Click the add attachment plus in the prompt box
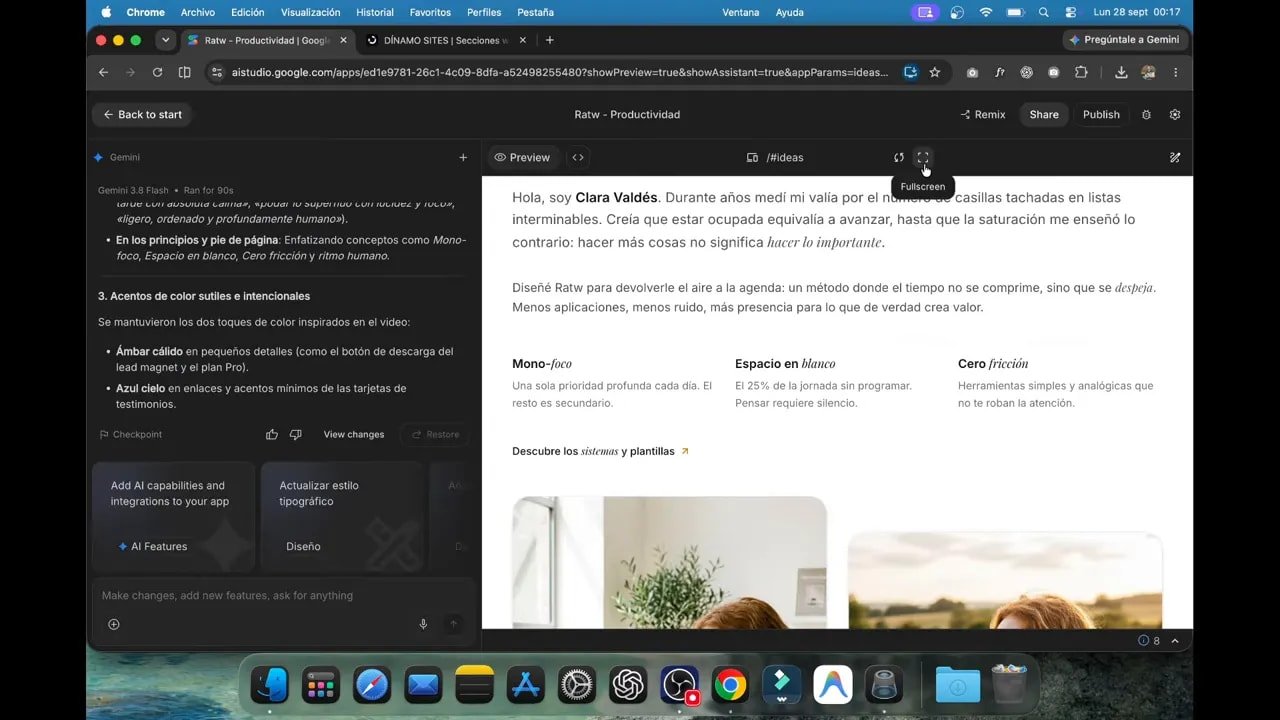This screenshot has height=720, width=1280. pyautogui.click(x=114, y=624)
